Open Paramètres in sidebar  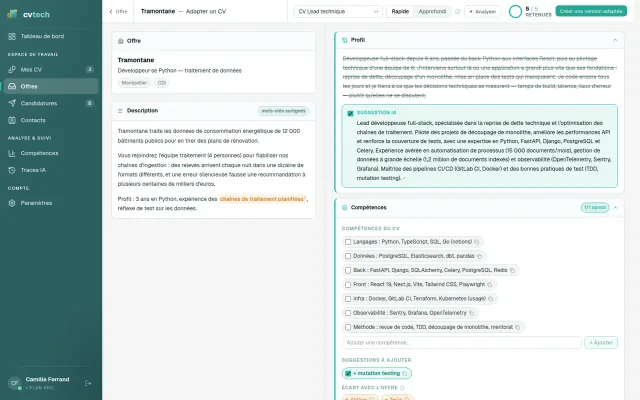point(51,203)
